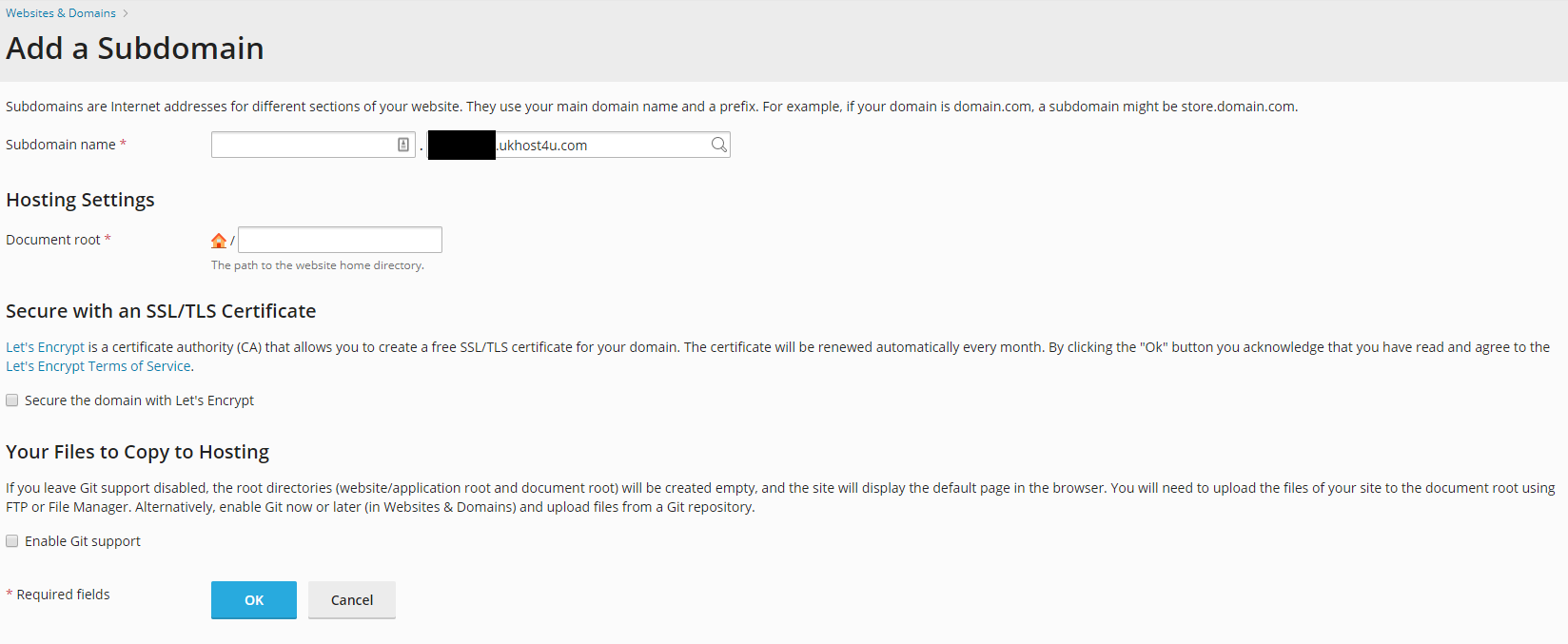1568x644 pixels.
Task: Click the Subdomain name input field
Action: [304, 144]
